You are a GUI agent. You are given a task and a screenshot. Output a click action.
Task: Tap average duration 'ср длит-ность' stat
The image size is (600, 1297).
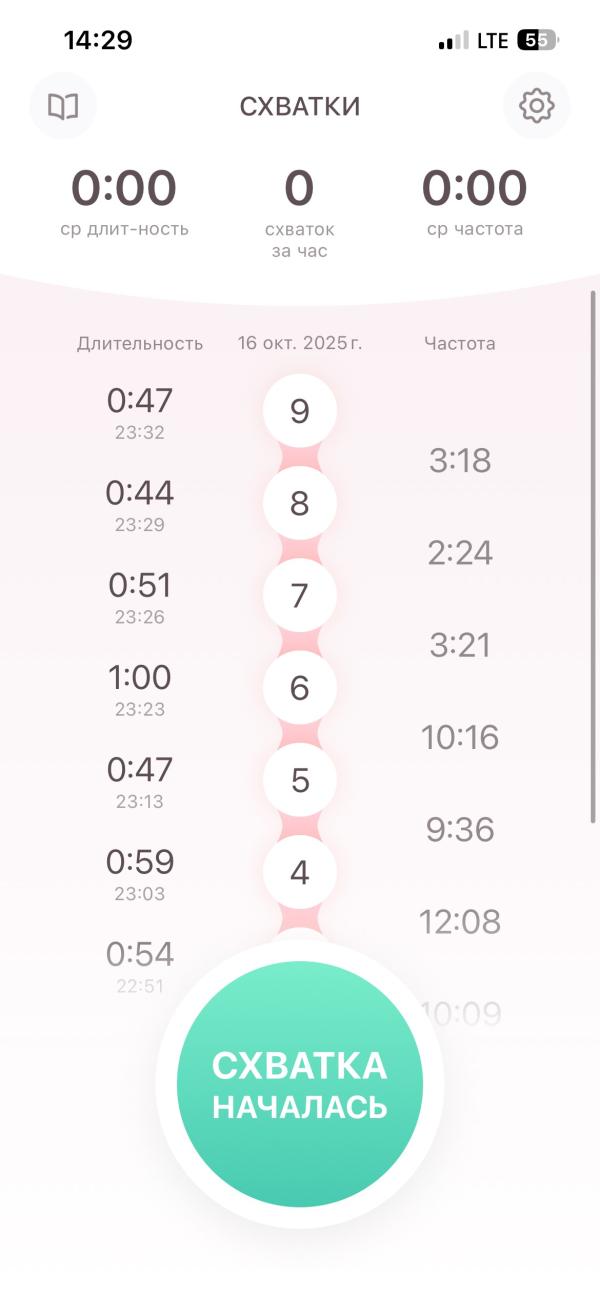tap(124, 201)
